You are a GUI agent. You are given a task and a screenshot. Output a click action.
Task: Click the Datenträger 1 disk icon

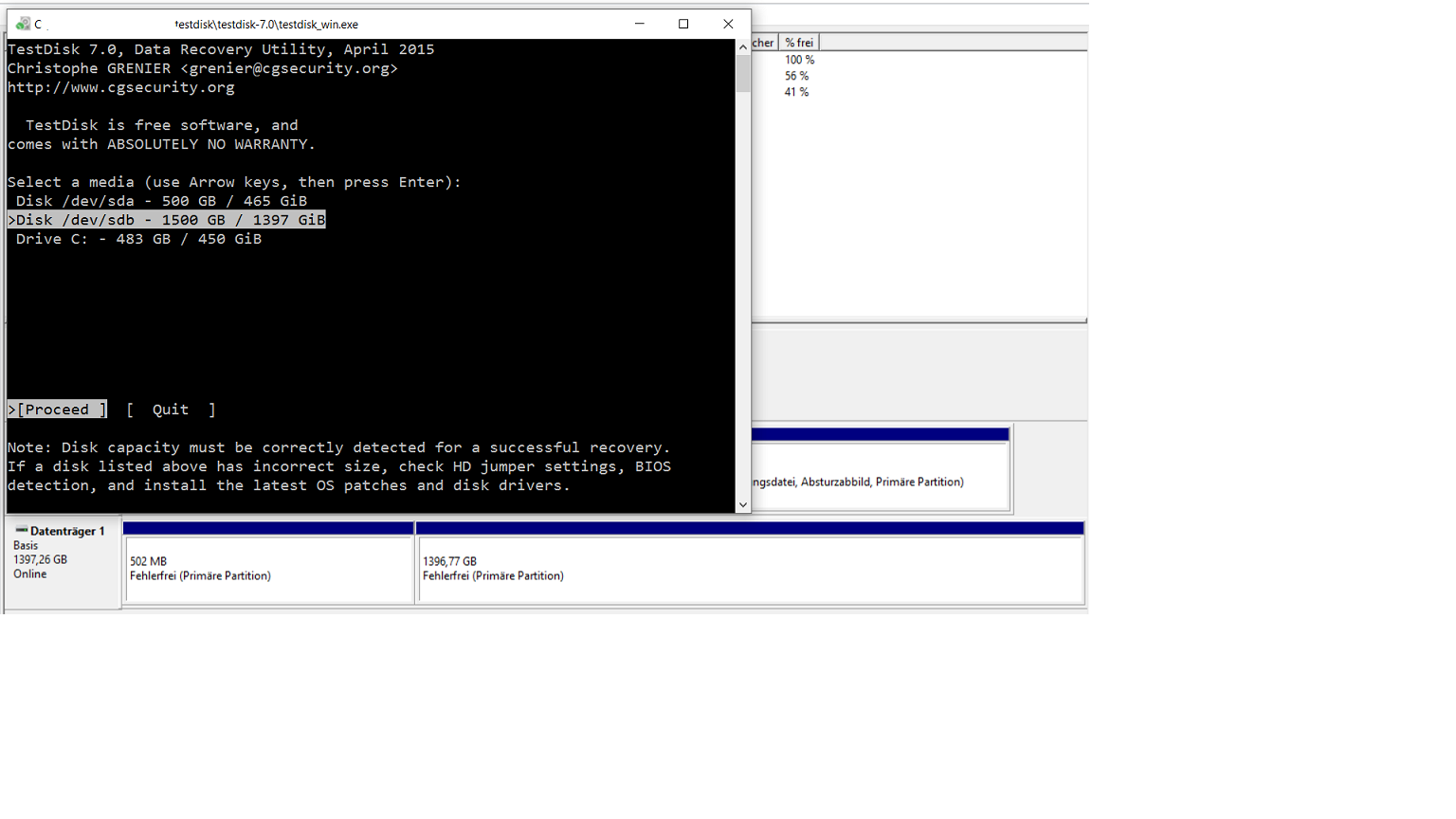(x=21, y=530)
